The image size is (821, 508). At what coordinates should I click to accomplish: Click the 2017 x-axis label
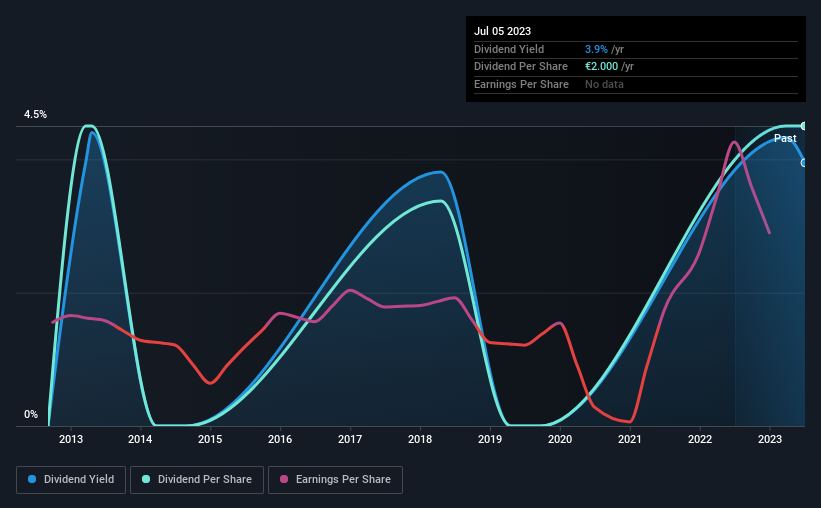(x=350, y=439)
